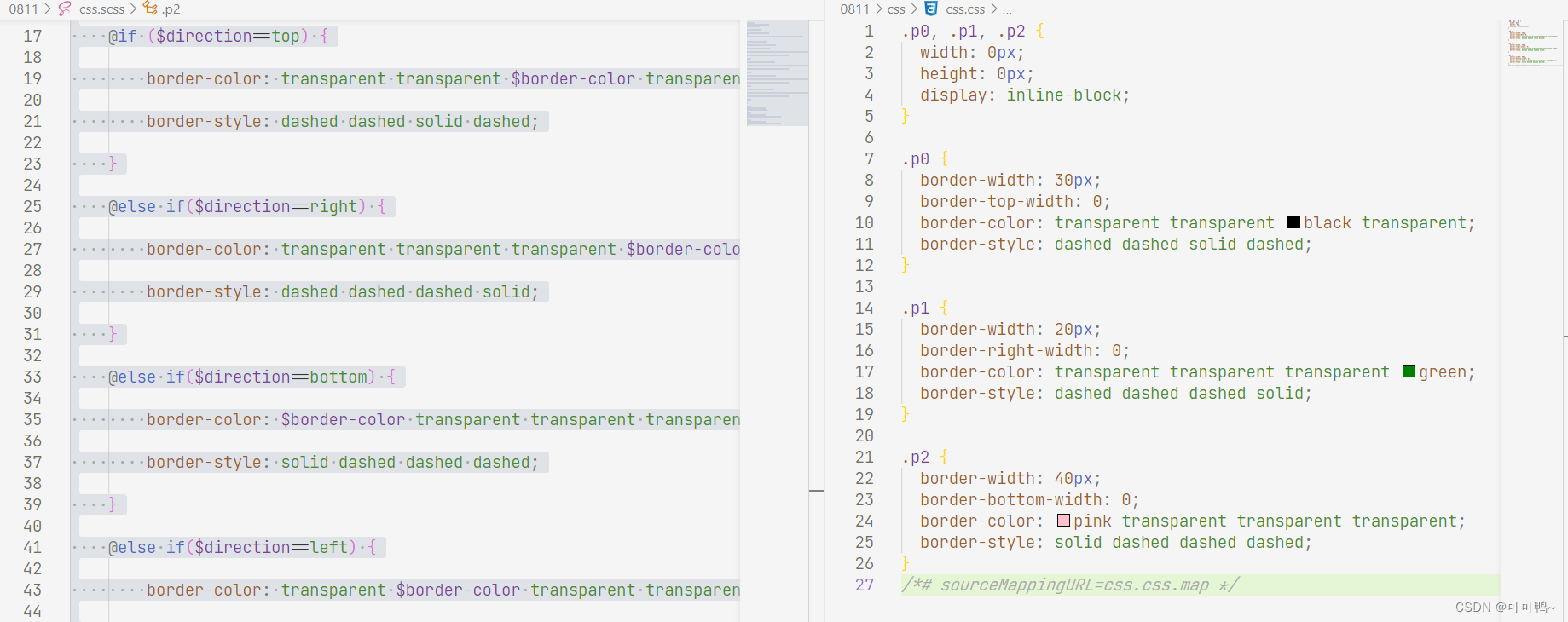This screenshot has height=622, width=1568.
Task: Click the '.p0, .p1, .p2 {' selector line
Action: 973,32
